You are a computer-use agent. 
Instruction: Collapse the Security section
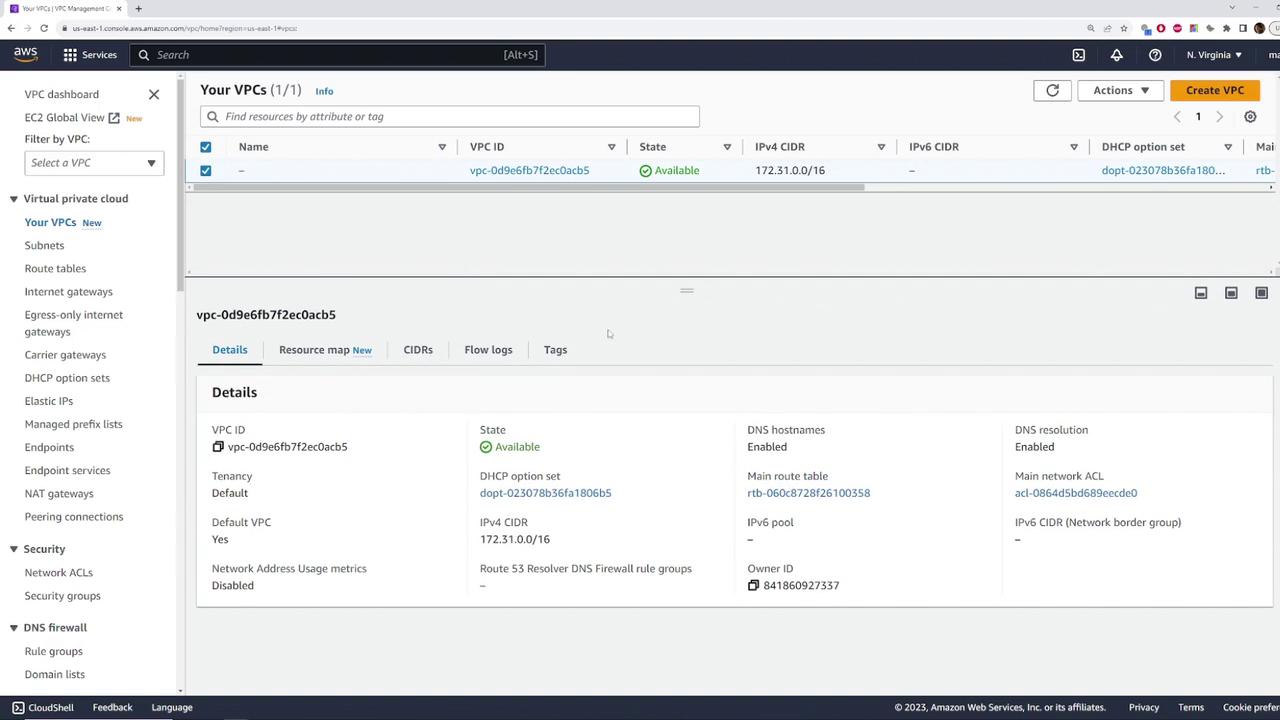click(x=14, y=549)
